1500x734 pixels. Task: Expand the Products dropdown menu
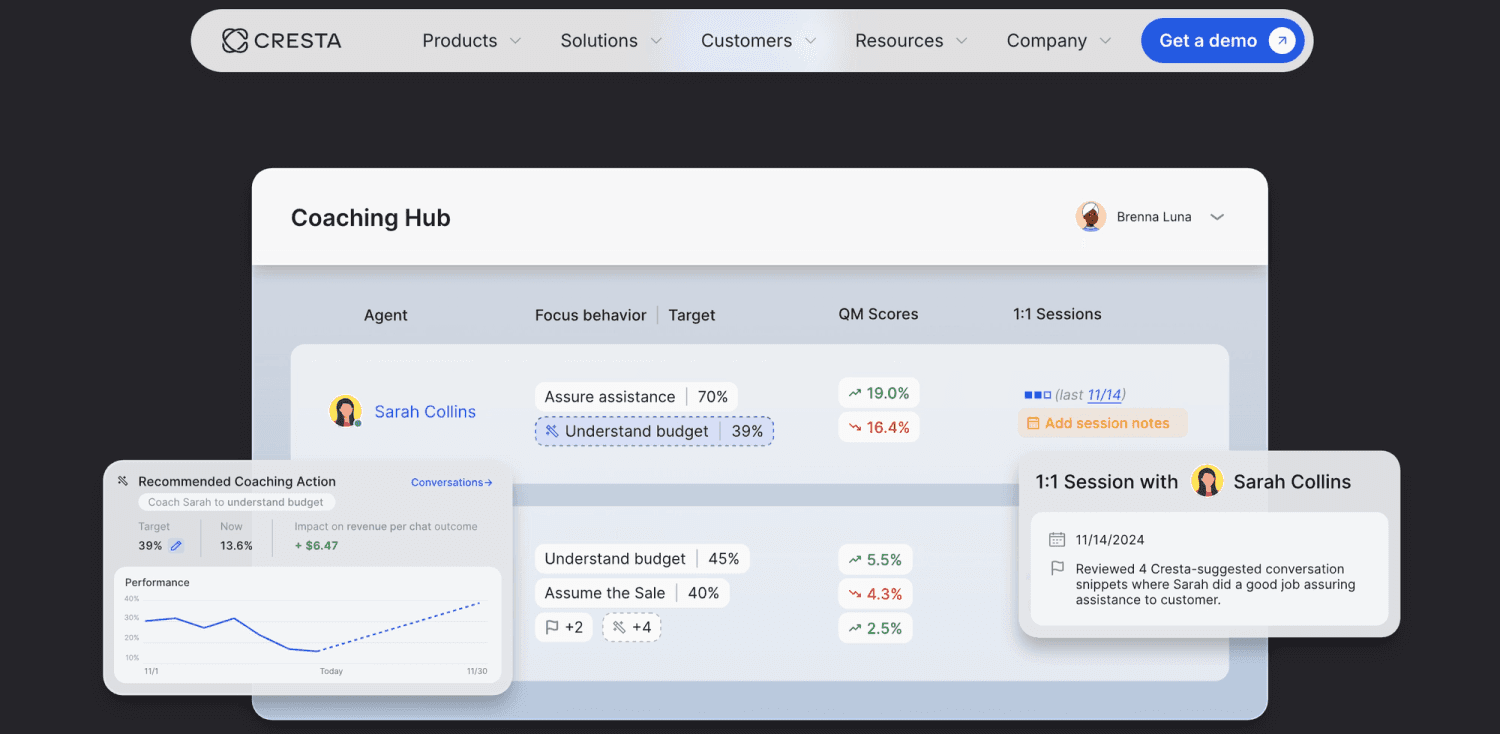click(x=471, y=41)
